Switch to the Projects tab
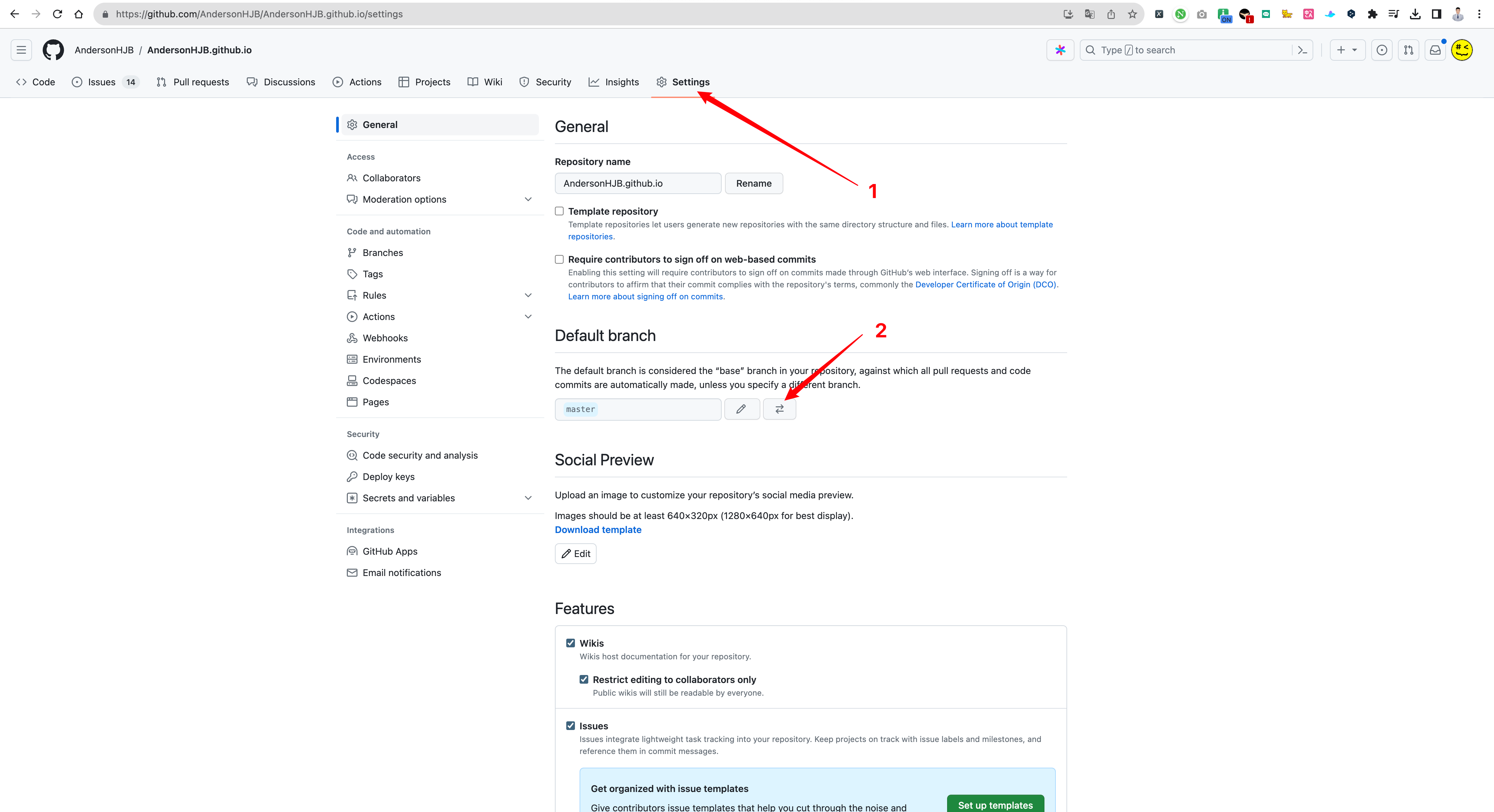Viewport: 1494px width, 812px height. pos(425,82)
